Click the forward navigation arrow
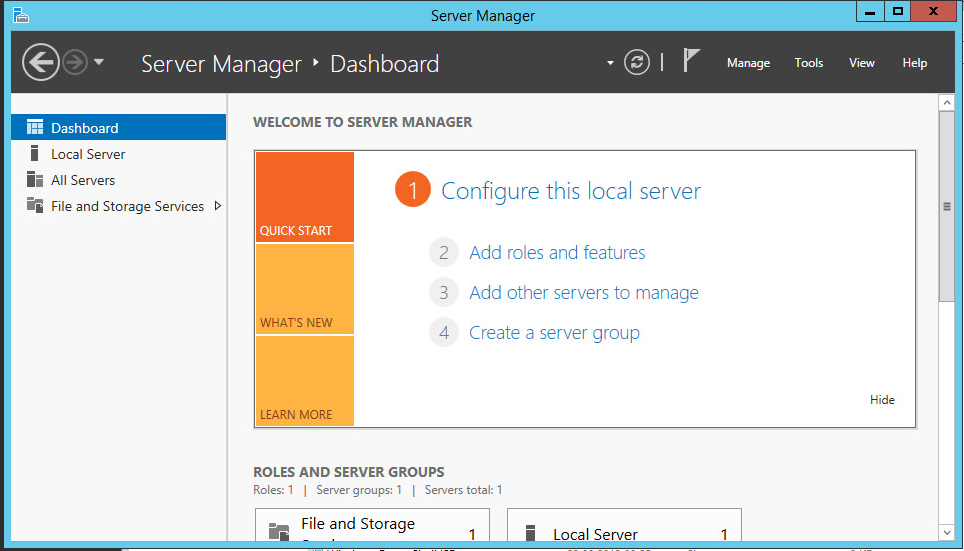Viewport: 964px width, 551px height. pyautogui.click(x=75, y=62)
